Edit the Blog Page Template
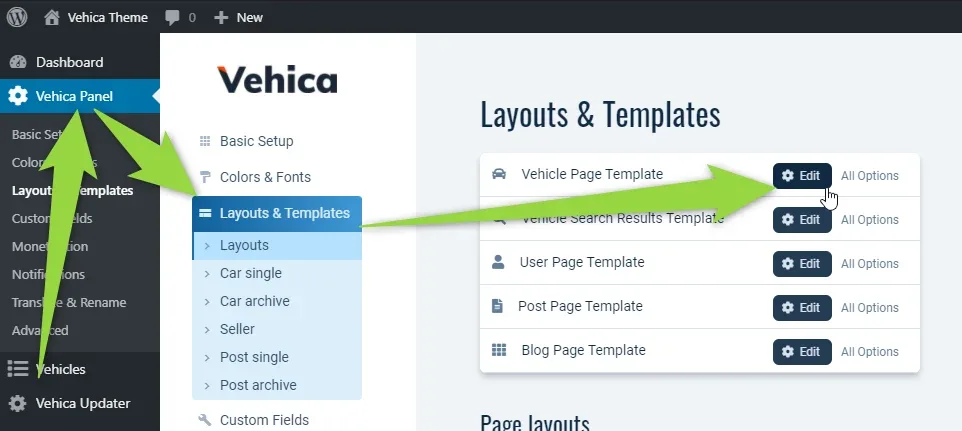Viewport: 962px width, 431px height. pyautogui.click(x=802, y=352)
